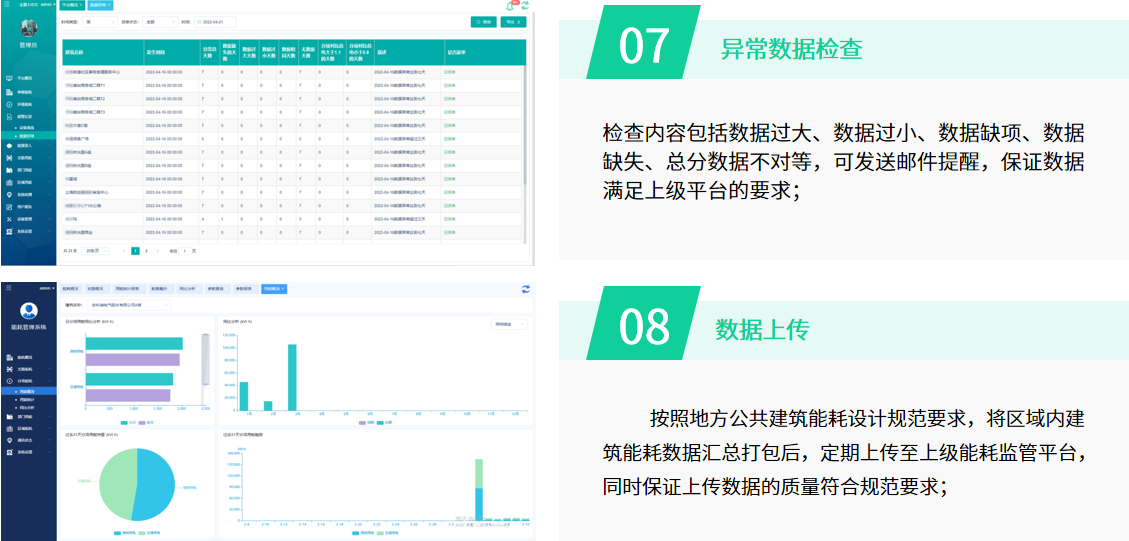
Task: Open 设备管理 tools icon in teal sidebar
Action: (9, 219)
